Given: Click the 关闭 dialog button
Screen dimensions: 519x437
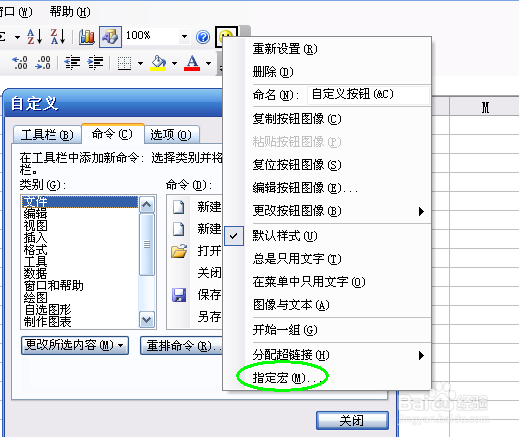Looking at the screenshot, I should (x=352, y=420).
